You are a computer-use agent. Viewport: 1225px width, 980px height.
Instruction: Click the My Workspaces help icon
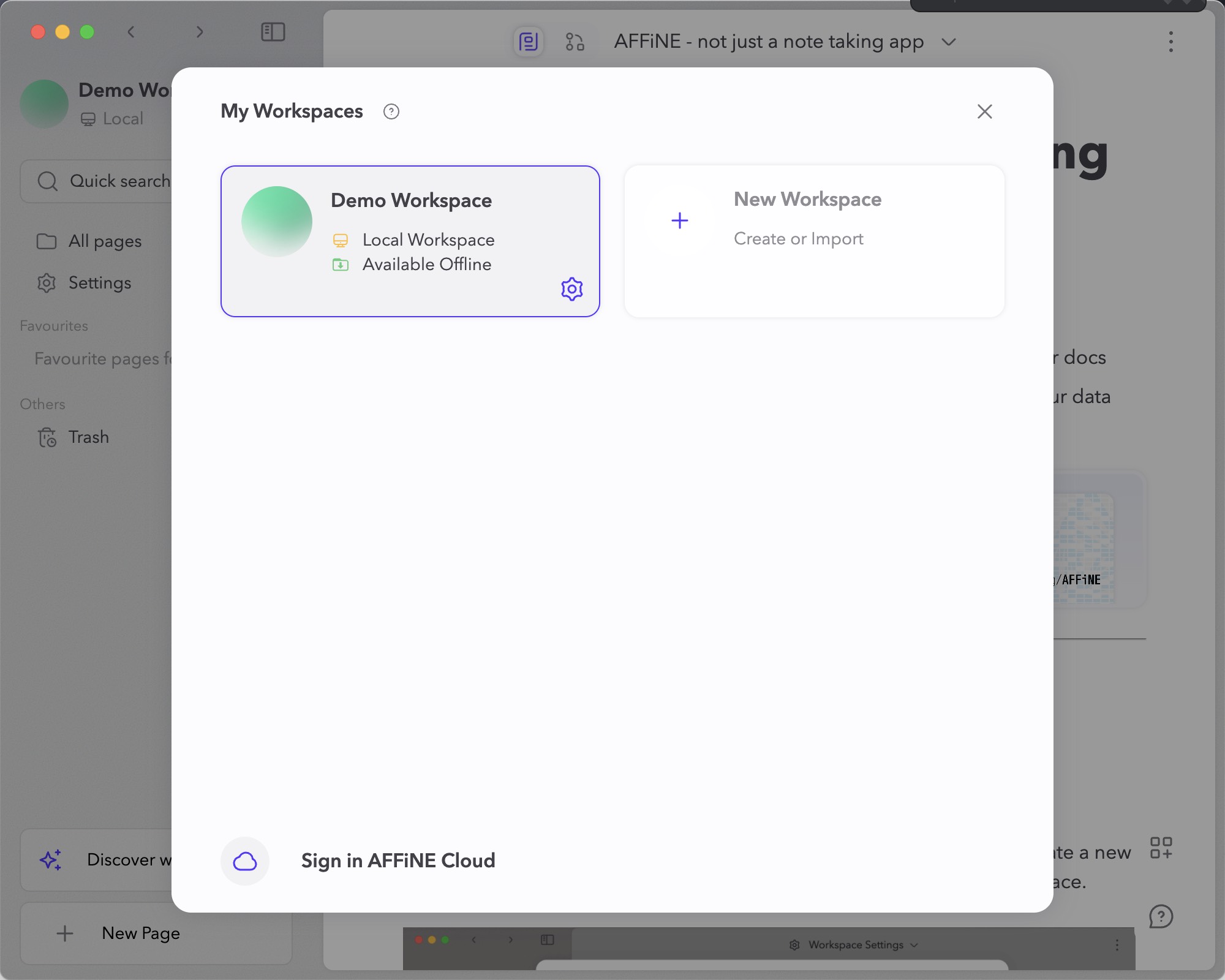coord(391,111)
